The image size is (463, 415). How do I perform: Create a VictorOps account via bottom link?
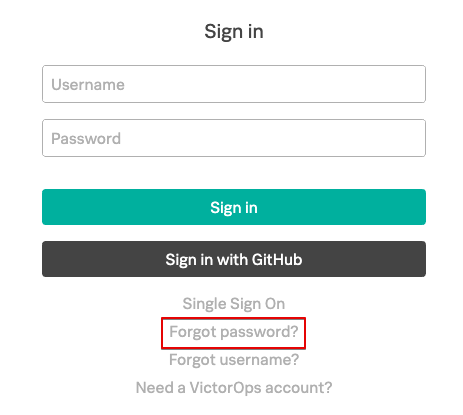click(234, 388)
